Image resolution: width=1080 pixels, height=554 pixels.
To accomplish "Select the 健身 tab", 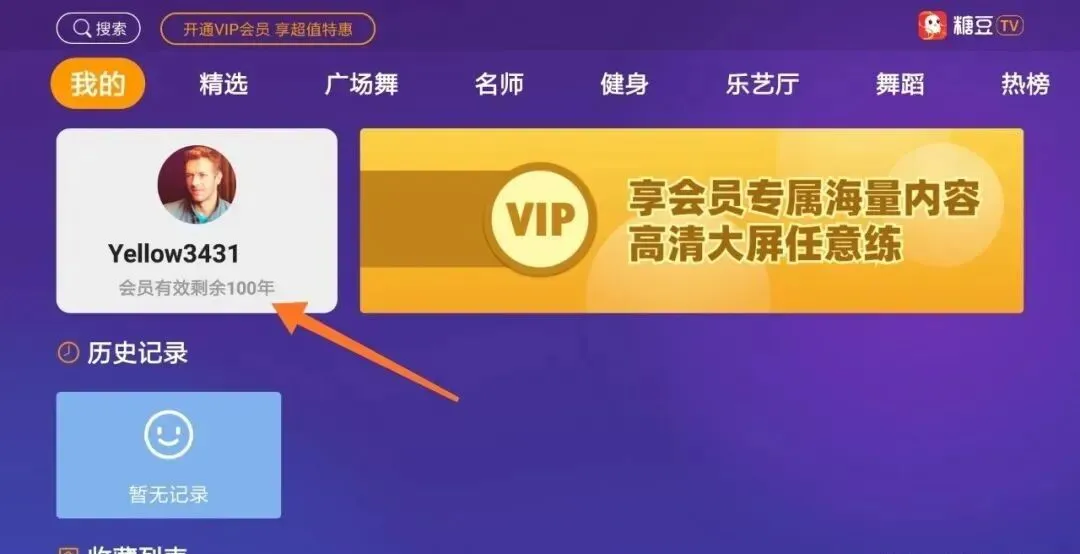I will (x=624, y=84).
